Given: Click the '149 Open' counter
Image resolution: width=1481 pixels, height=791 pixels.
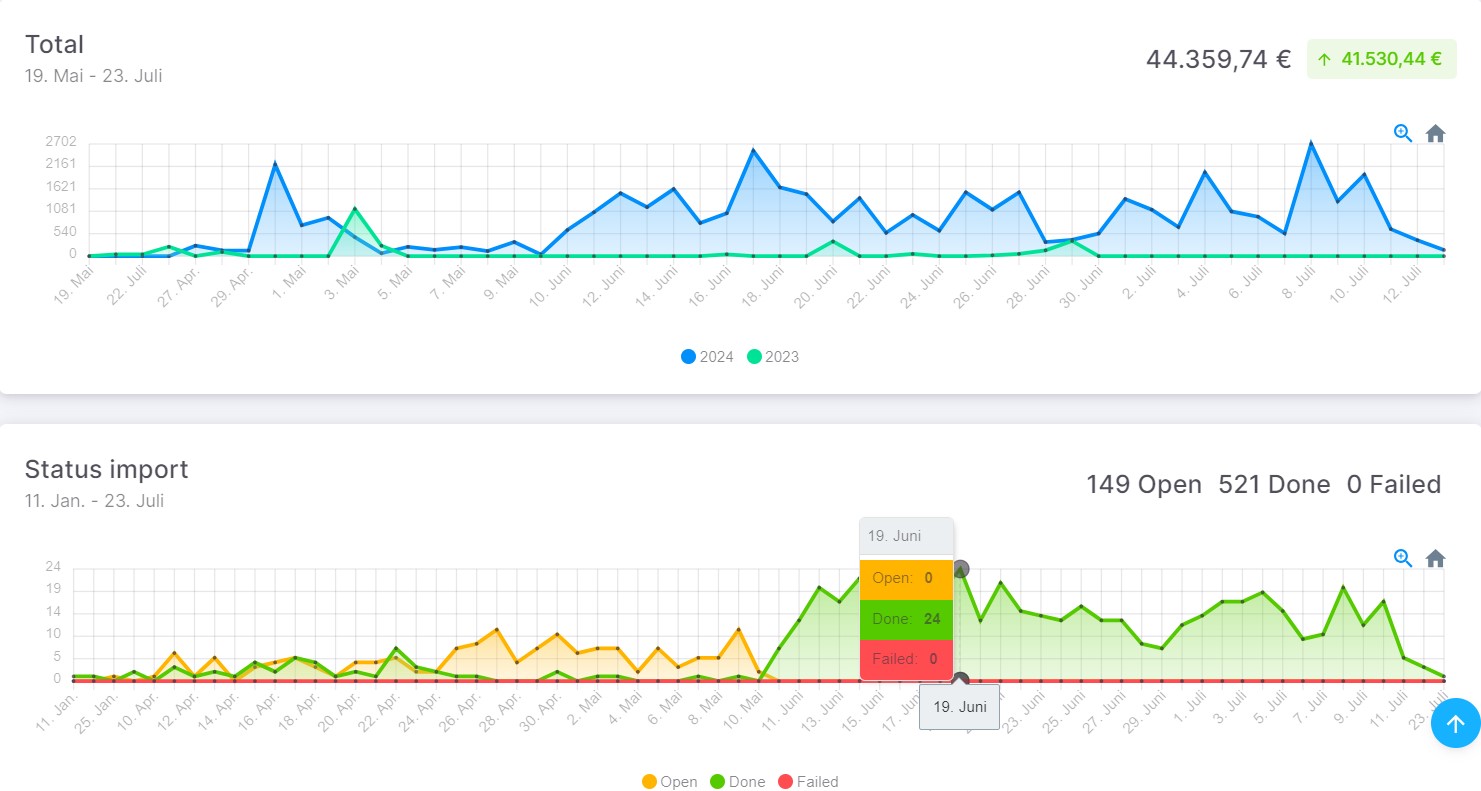Looking at the screenshot, I should [x=1144, y=485].
